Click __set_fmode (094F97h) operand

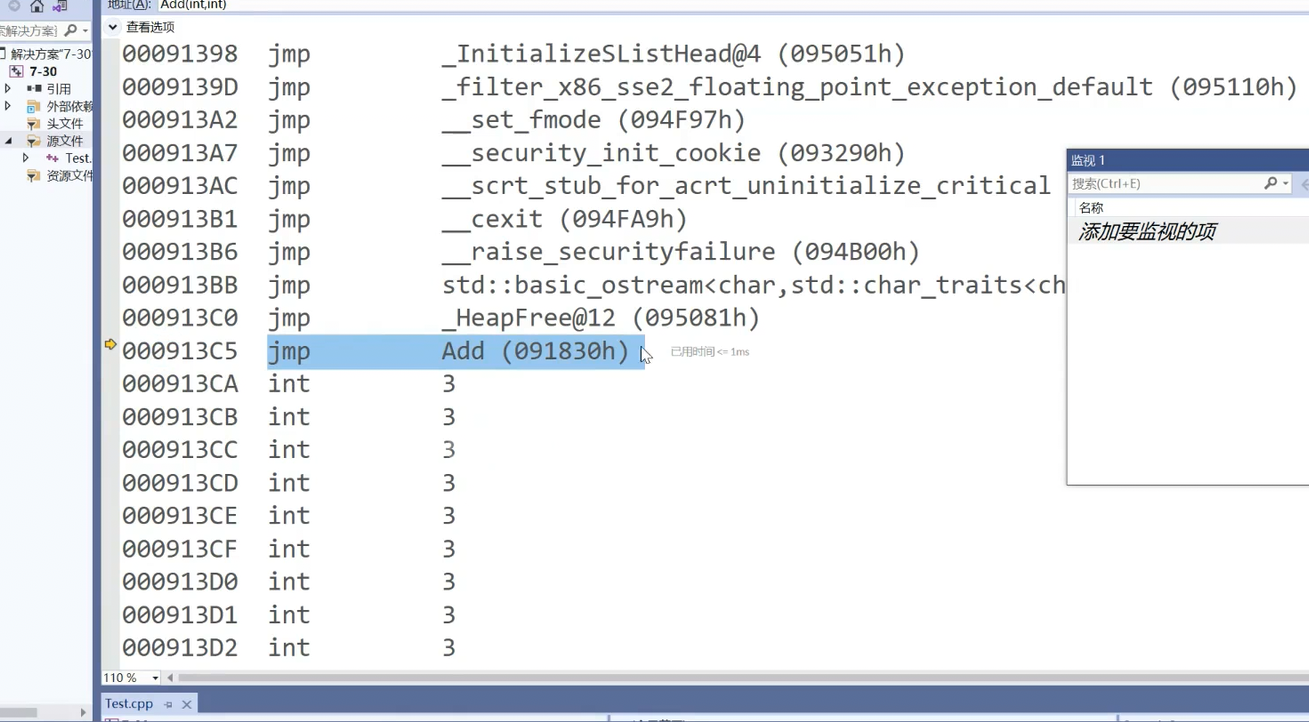point(594,120)
